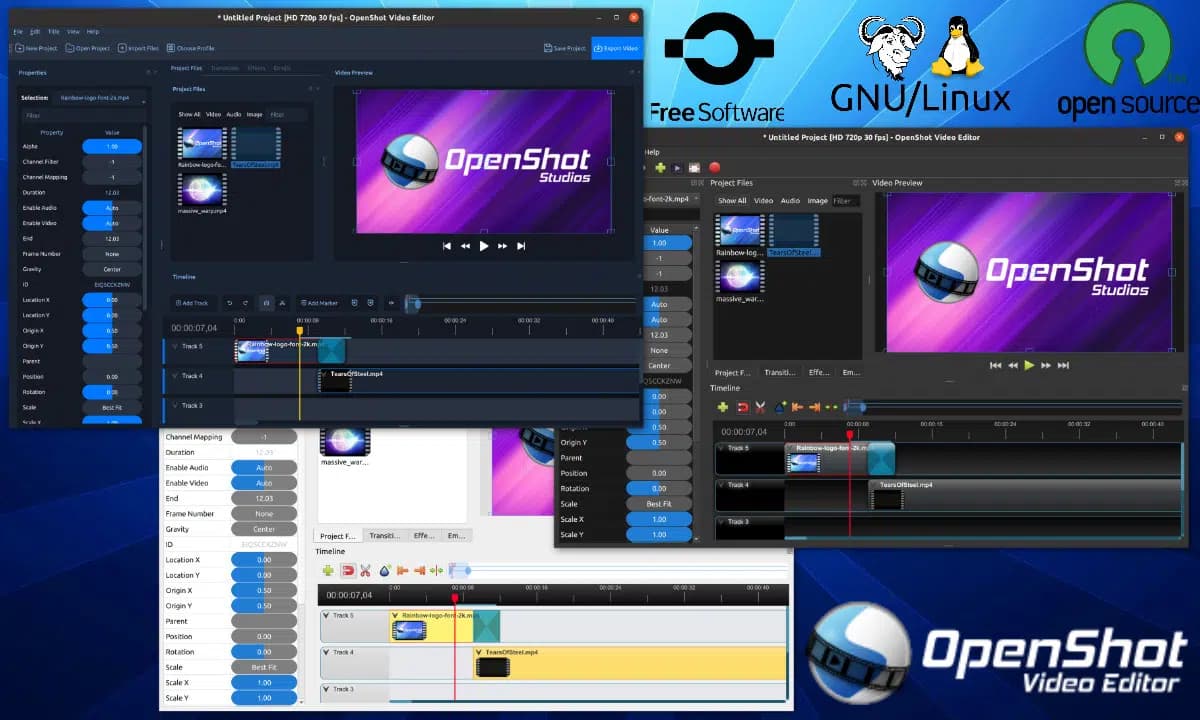1200x720 pixels.
Task: Play the preview in the dark-blue window
Action: click(484, 246)
